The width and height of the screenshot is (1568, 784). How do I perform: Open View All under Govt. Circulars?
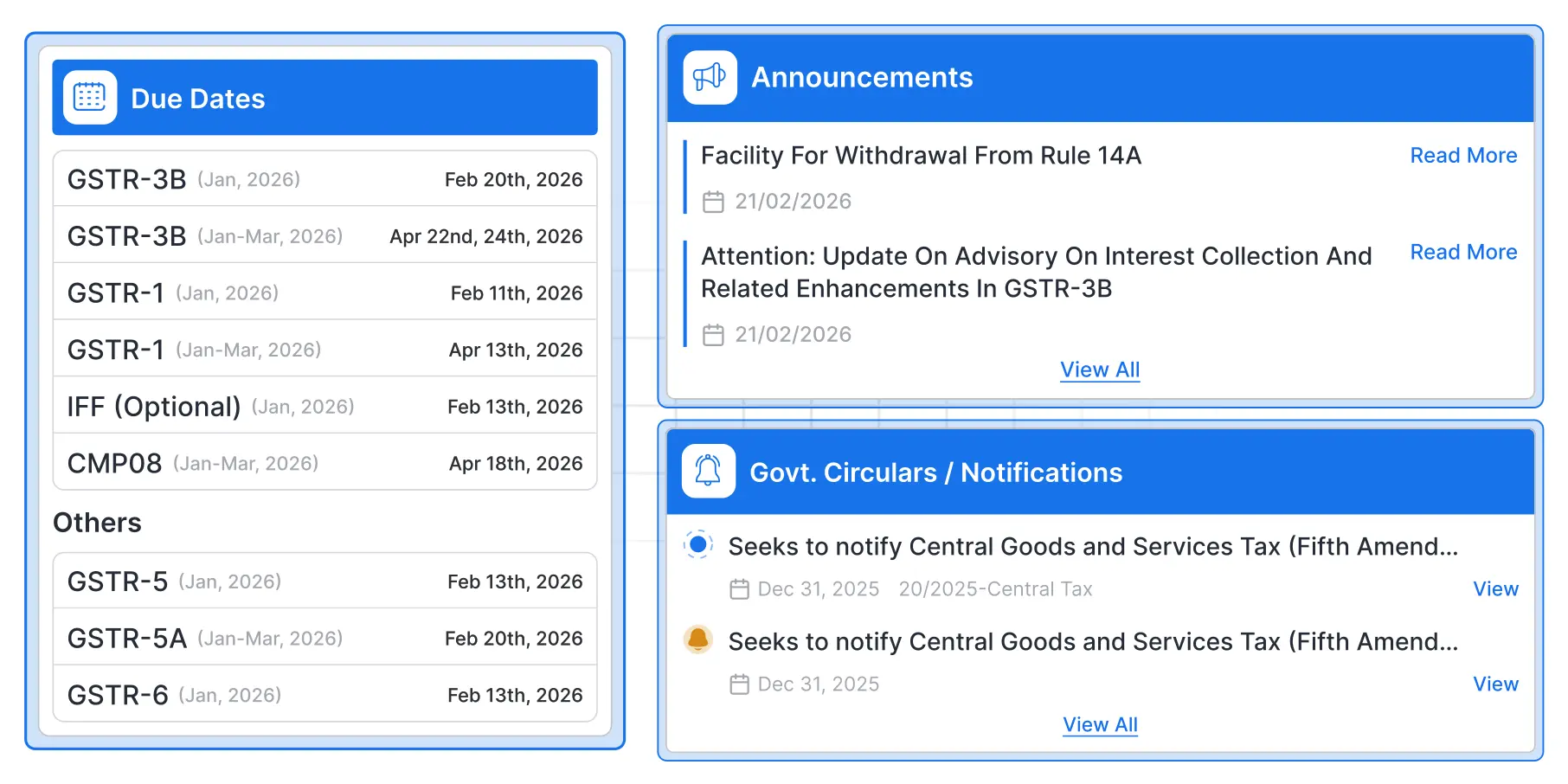pyautogui.click(x=1100, y=724)
